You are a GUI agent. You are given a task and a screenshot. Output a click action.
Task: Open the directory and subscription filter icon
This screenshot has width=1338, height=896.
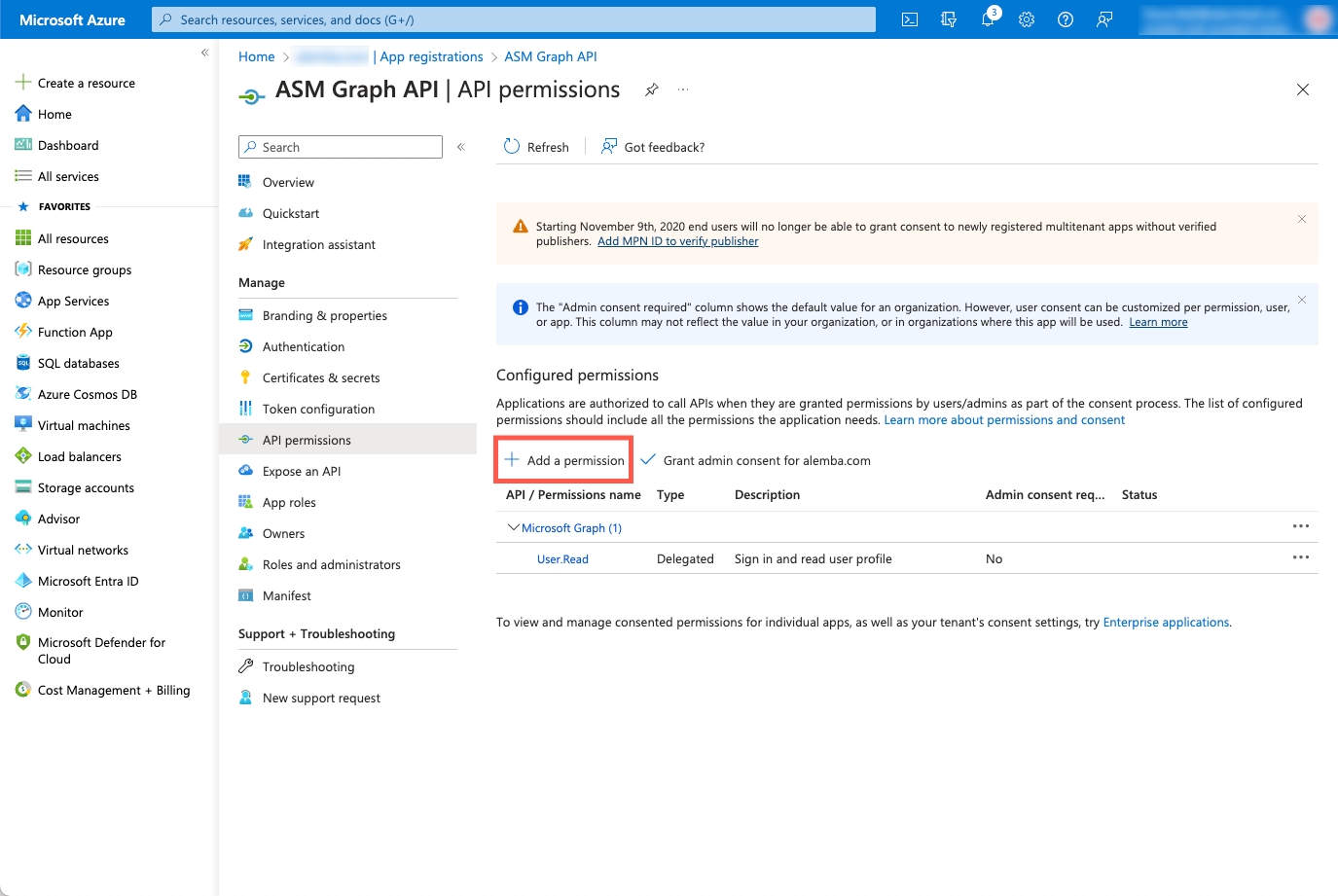click(x=949, y=19)
